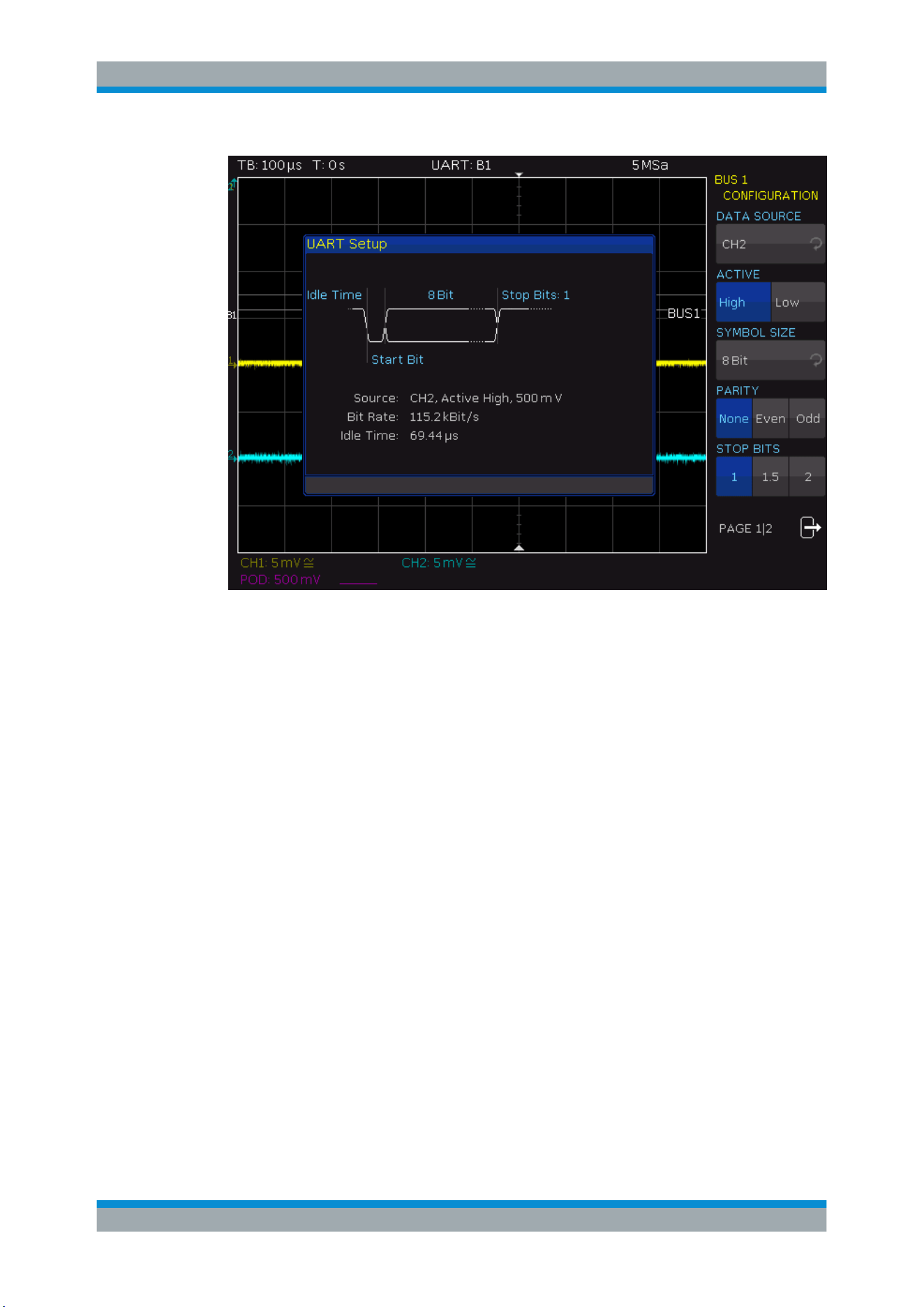Open the DATA SOURCE CH2 selector
Viewport: 924px width, 1307px height.
tap(770, 244)
